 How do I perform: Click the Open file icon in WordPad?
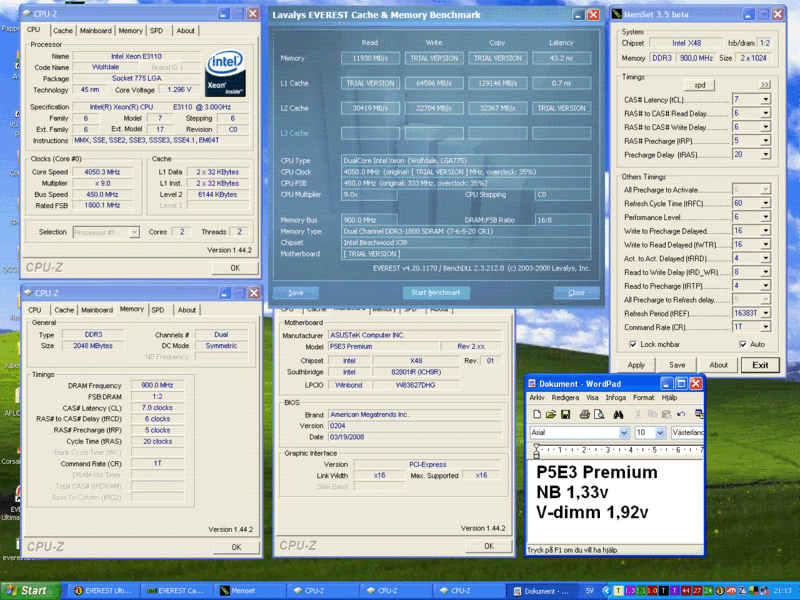[x=552, y=414]
